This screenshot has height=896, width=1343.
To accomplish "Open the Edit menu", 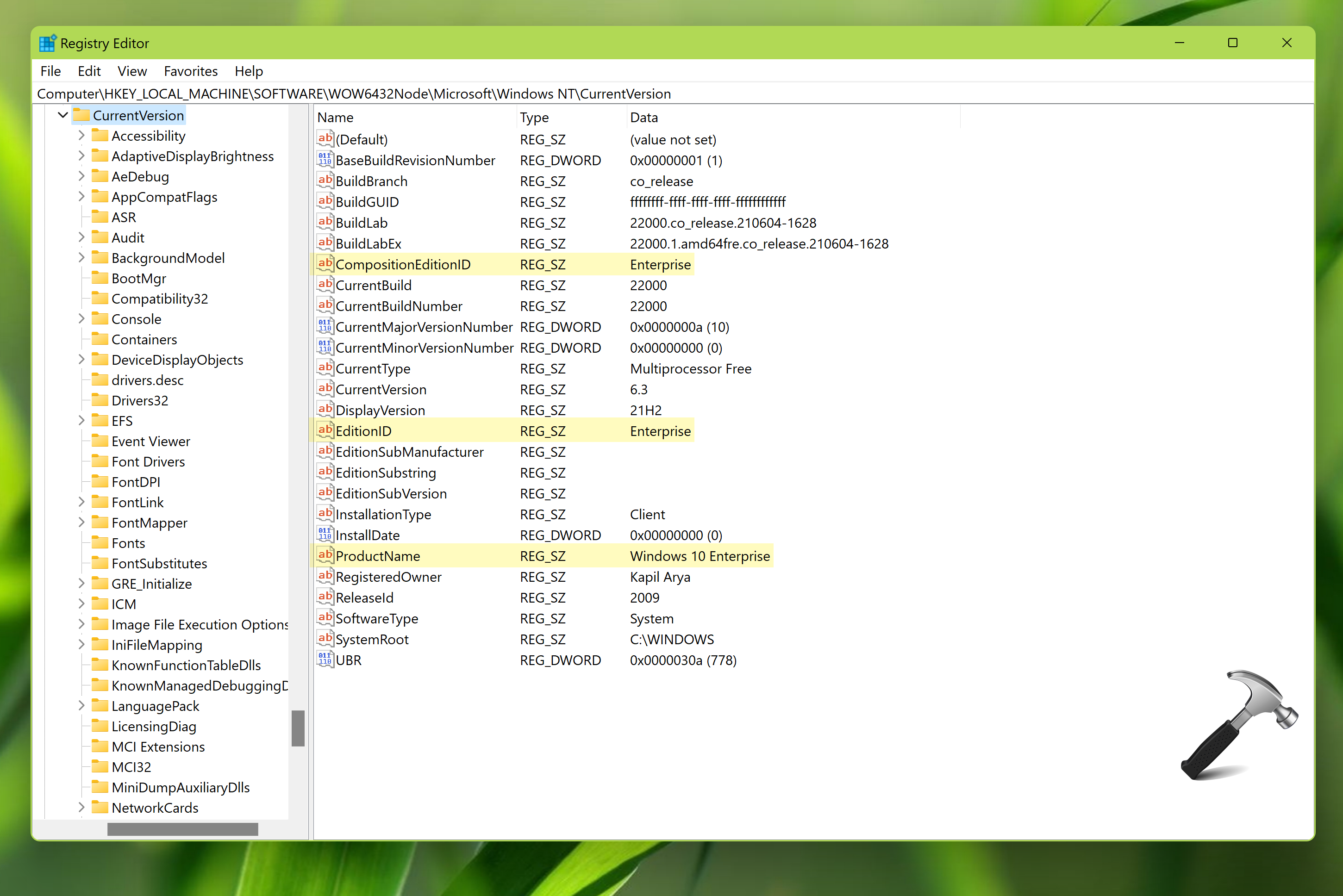I will (x=89, y=71).
